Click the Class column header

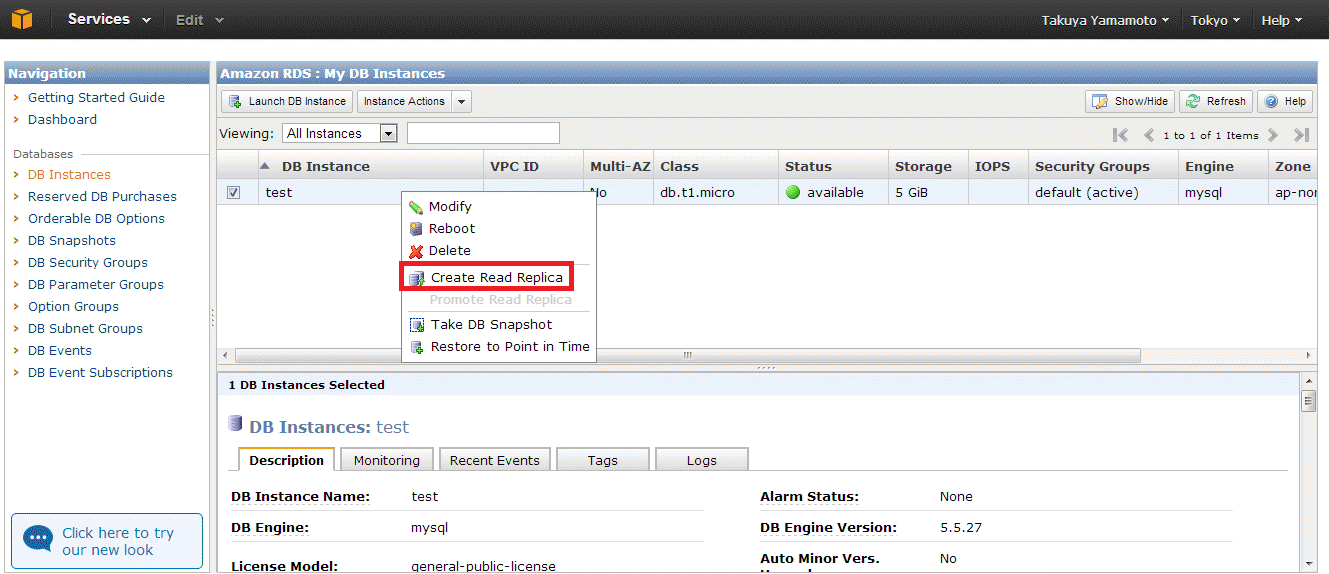point(716,166)
